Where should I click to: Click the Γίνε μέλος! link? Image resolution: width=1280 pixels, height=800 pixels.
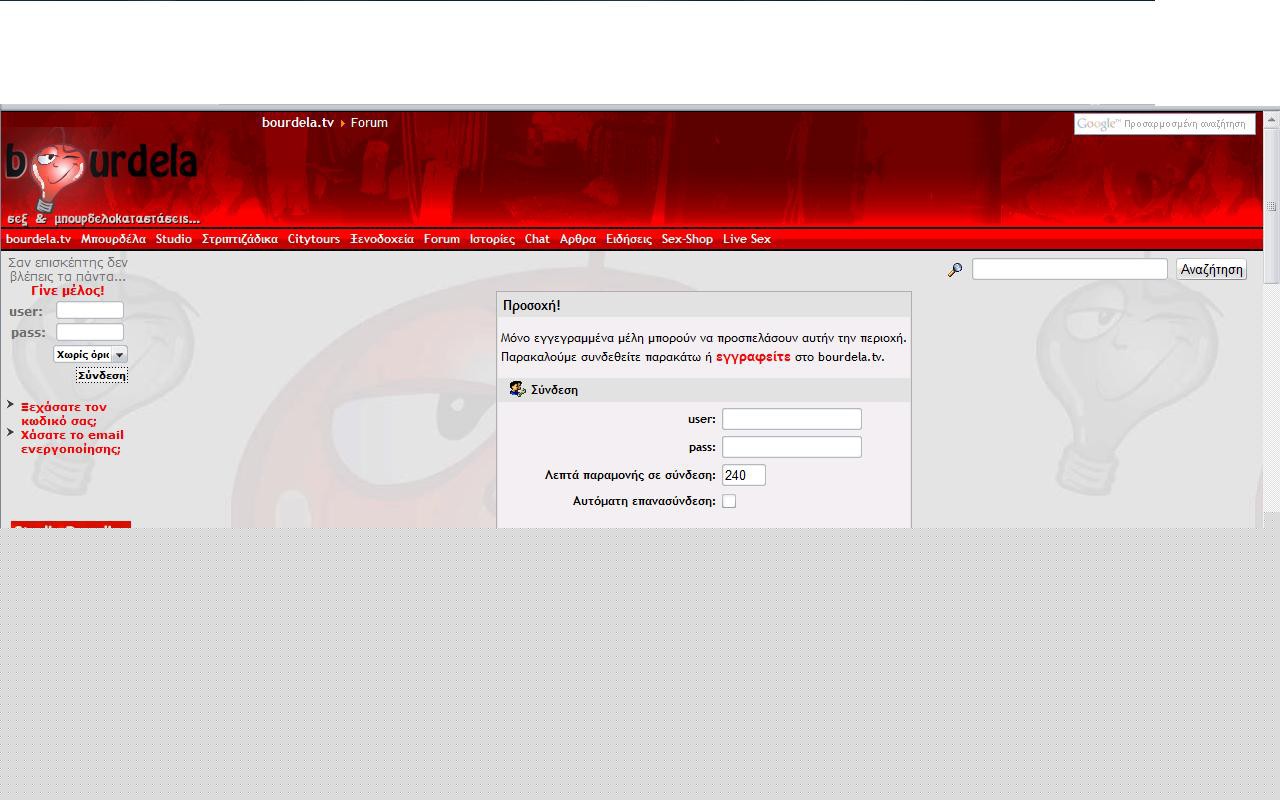[67, 290]
